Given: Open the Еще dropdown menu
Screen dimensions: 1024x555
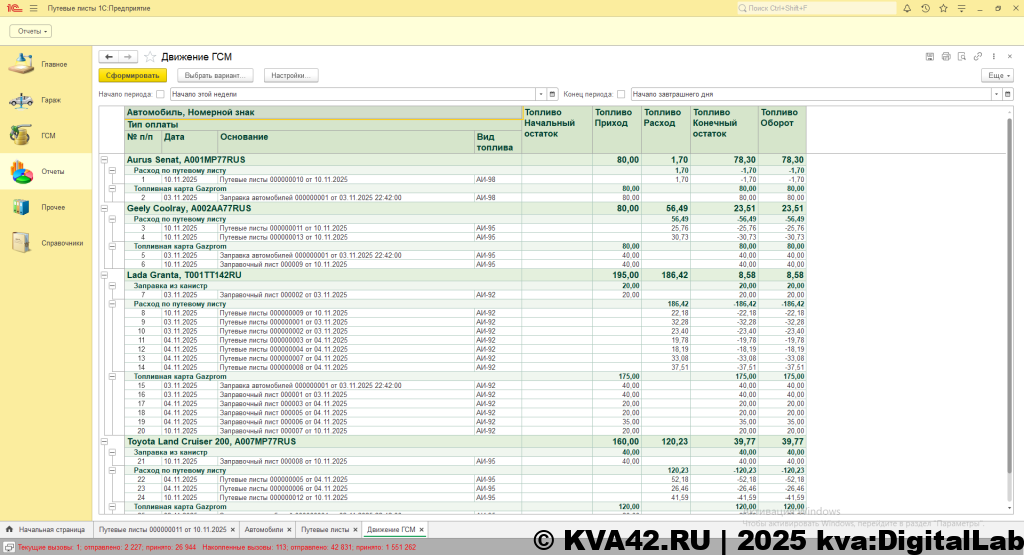Looking at the screenshot, I should 997,75.
